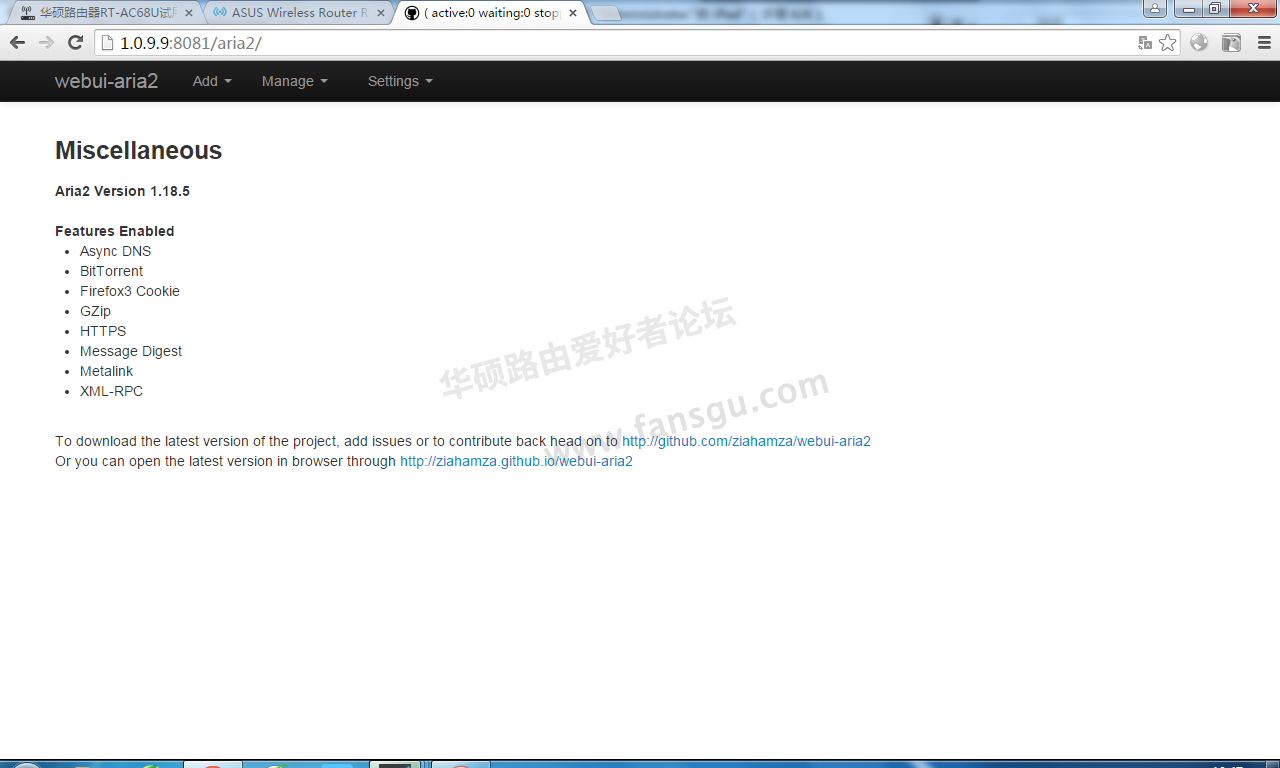Click the GZip list item

95,311
